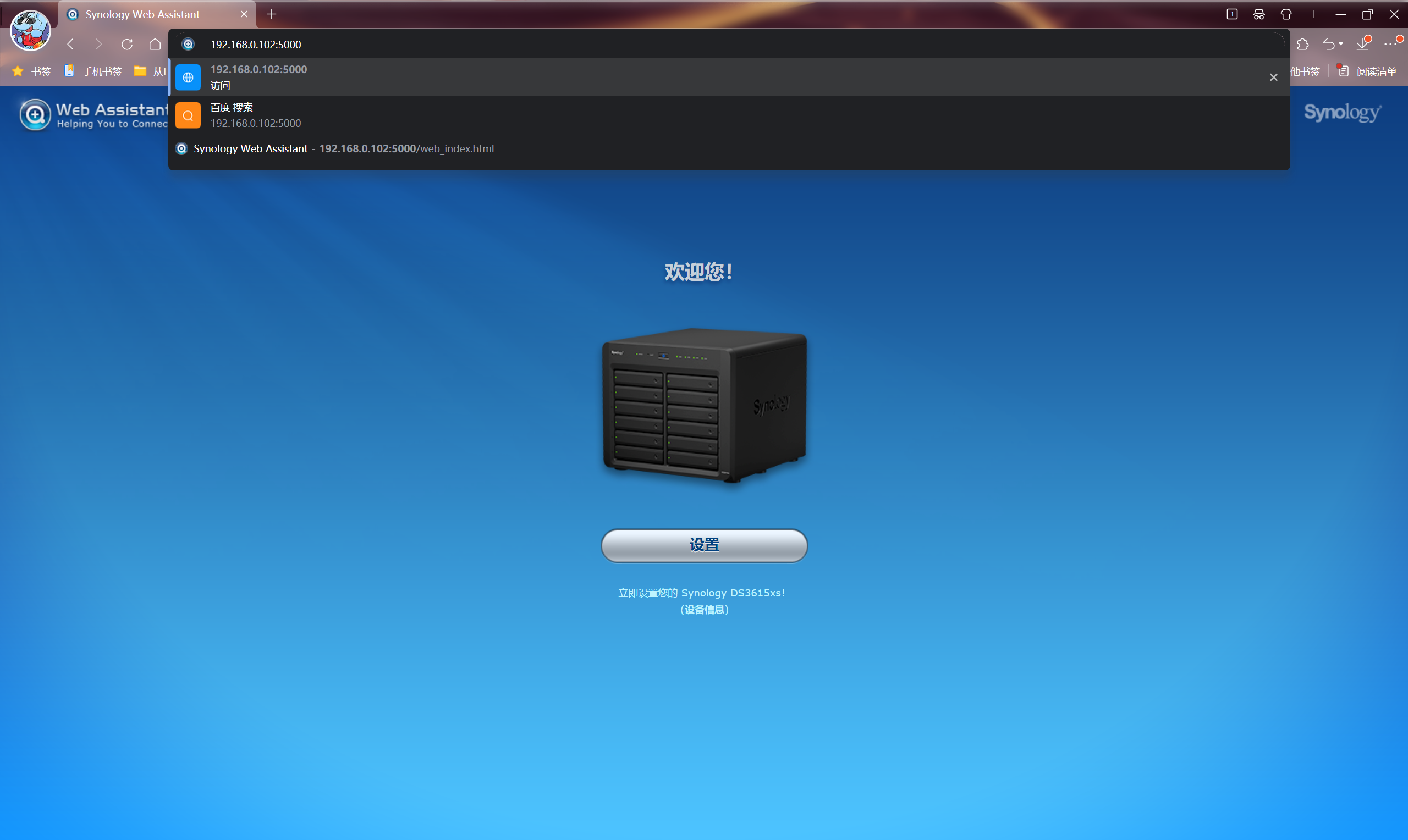Open the extensions puzzle icon

1302,44
